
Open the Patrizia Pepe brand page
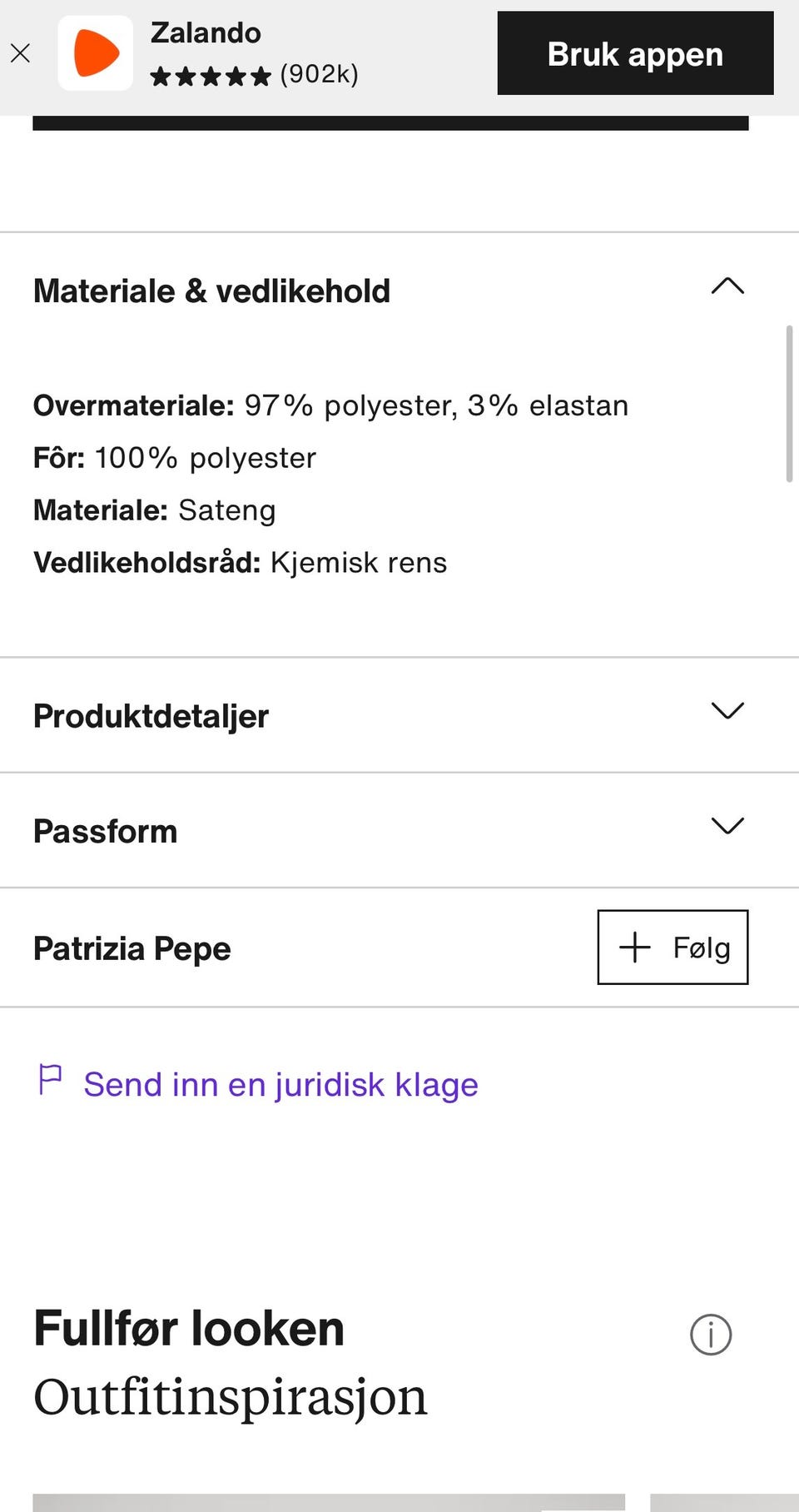tap(132, 948)
